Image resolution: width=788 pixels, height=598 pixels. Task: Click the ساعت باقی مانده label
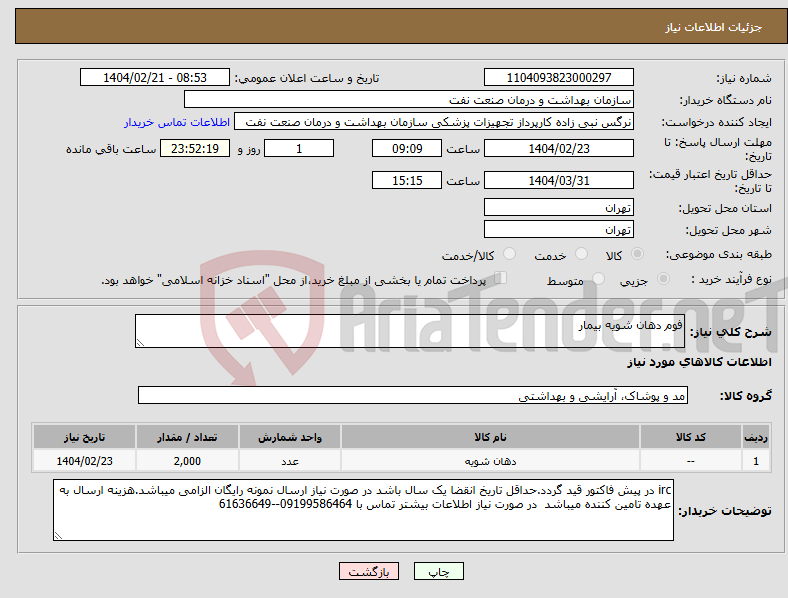(111, 149)
